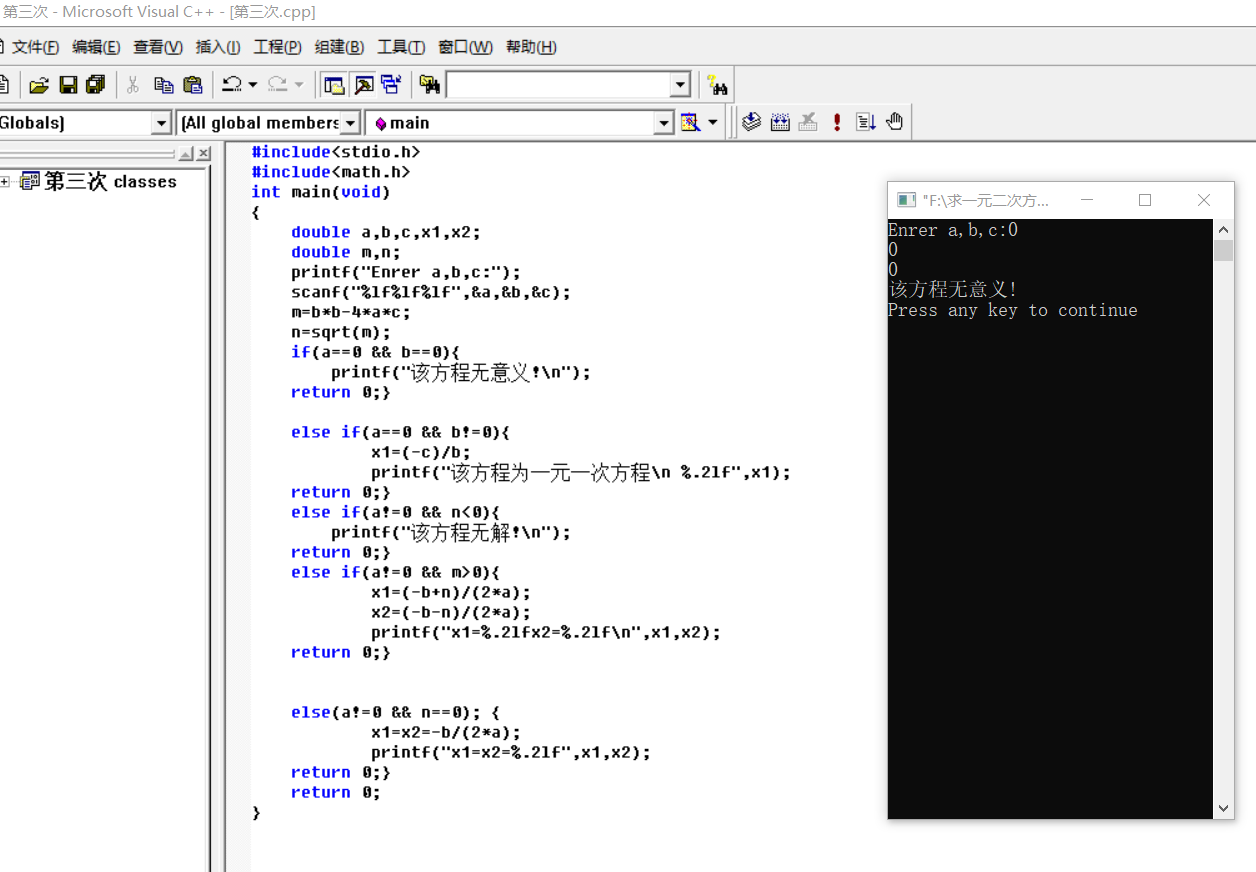Save the file with the floppy icon
This screenshot has height=872, width=1256.
click(68, 85)
